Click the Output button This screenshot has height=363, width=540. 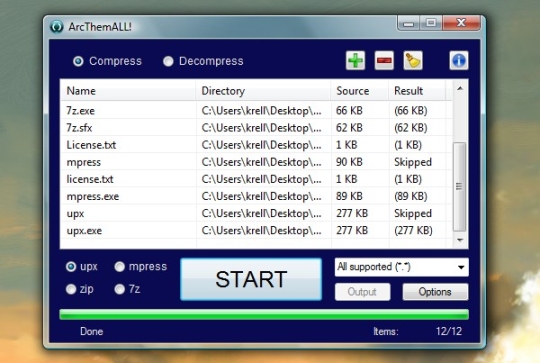pos(363,292)
